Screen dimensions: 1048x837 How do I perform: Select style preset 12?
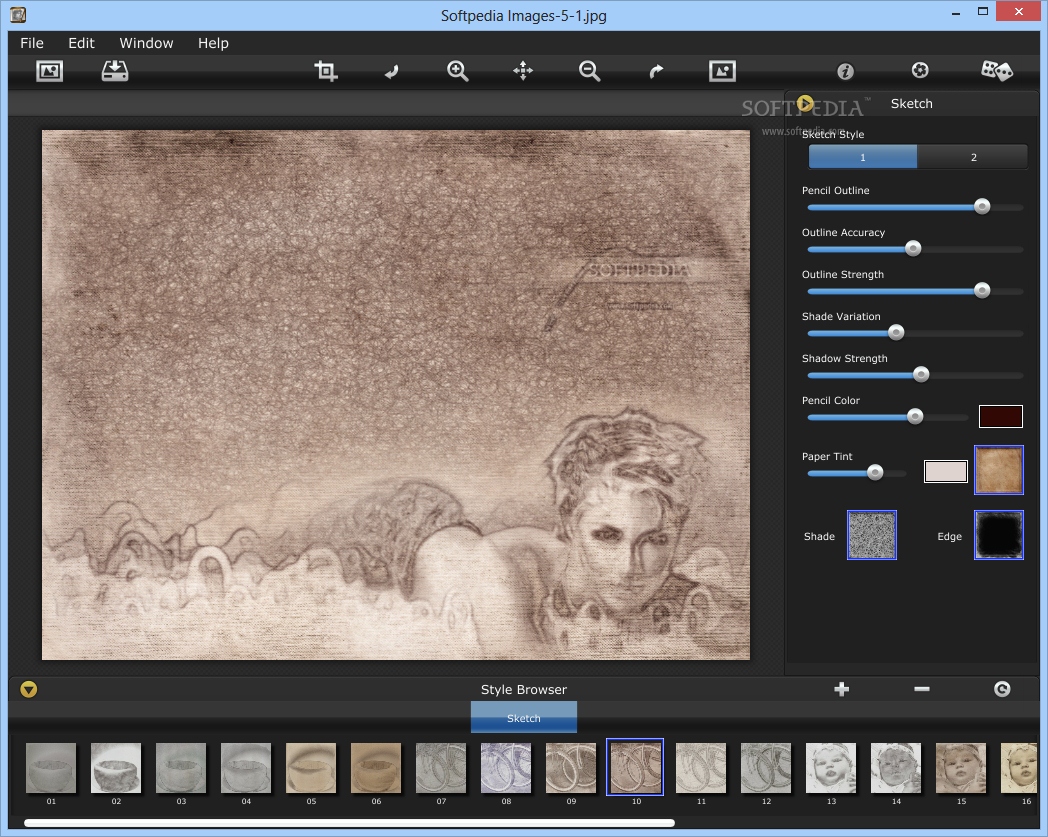pos(766,767)
